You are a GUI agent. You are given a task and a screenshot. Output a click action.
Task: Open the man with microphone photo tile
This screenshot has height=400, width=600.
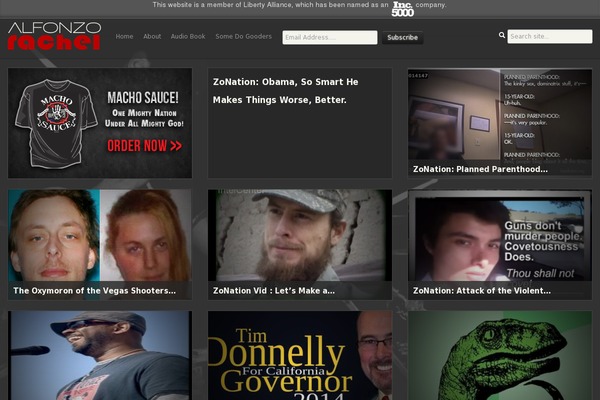point(100,355)
